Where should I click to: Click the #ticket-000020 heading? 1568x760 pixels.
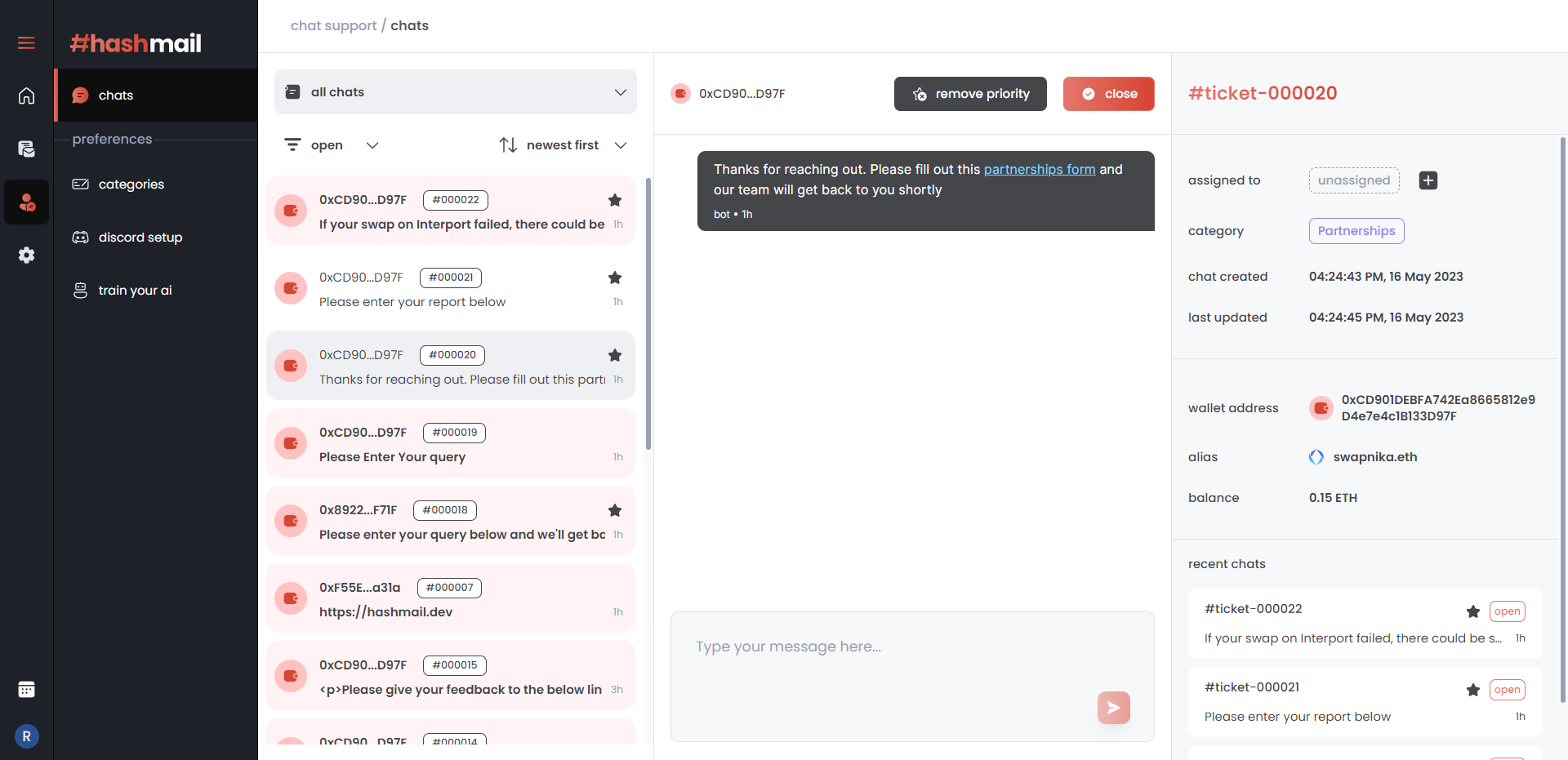pos(1263,93)
